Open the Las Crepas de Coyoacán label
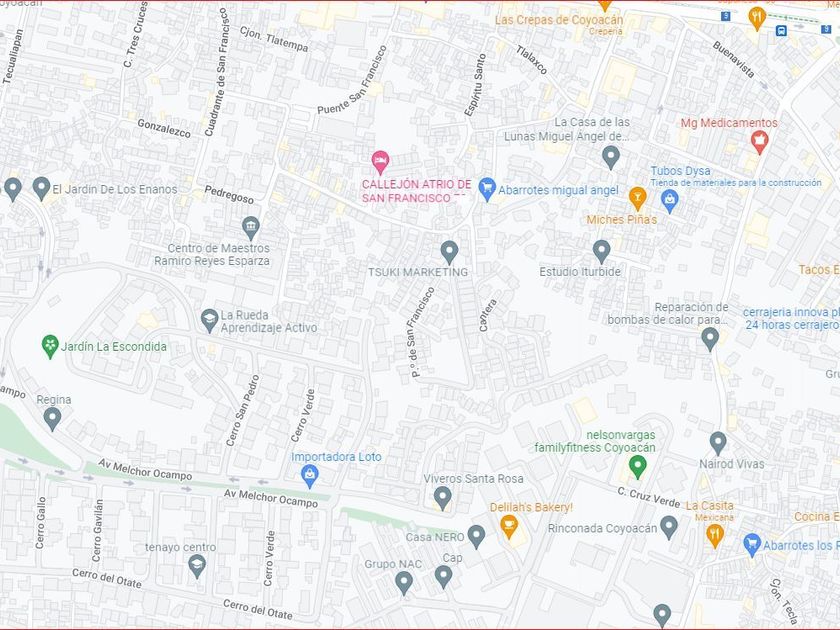 click(559, 20)
